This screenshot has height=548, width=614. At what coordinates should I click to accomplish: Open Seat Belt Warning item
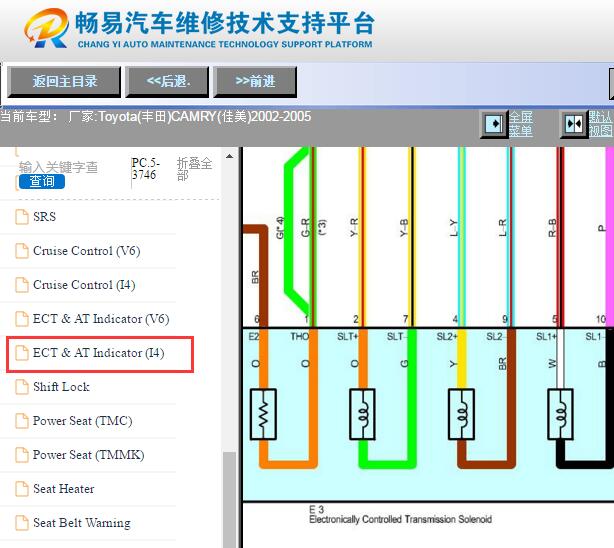(x=82, y=523)
